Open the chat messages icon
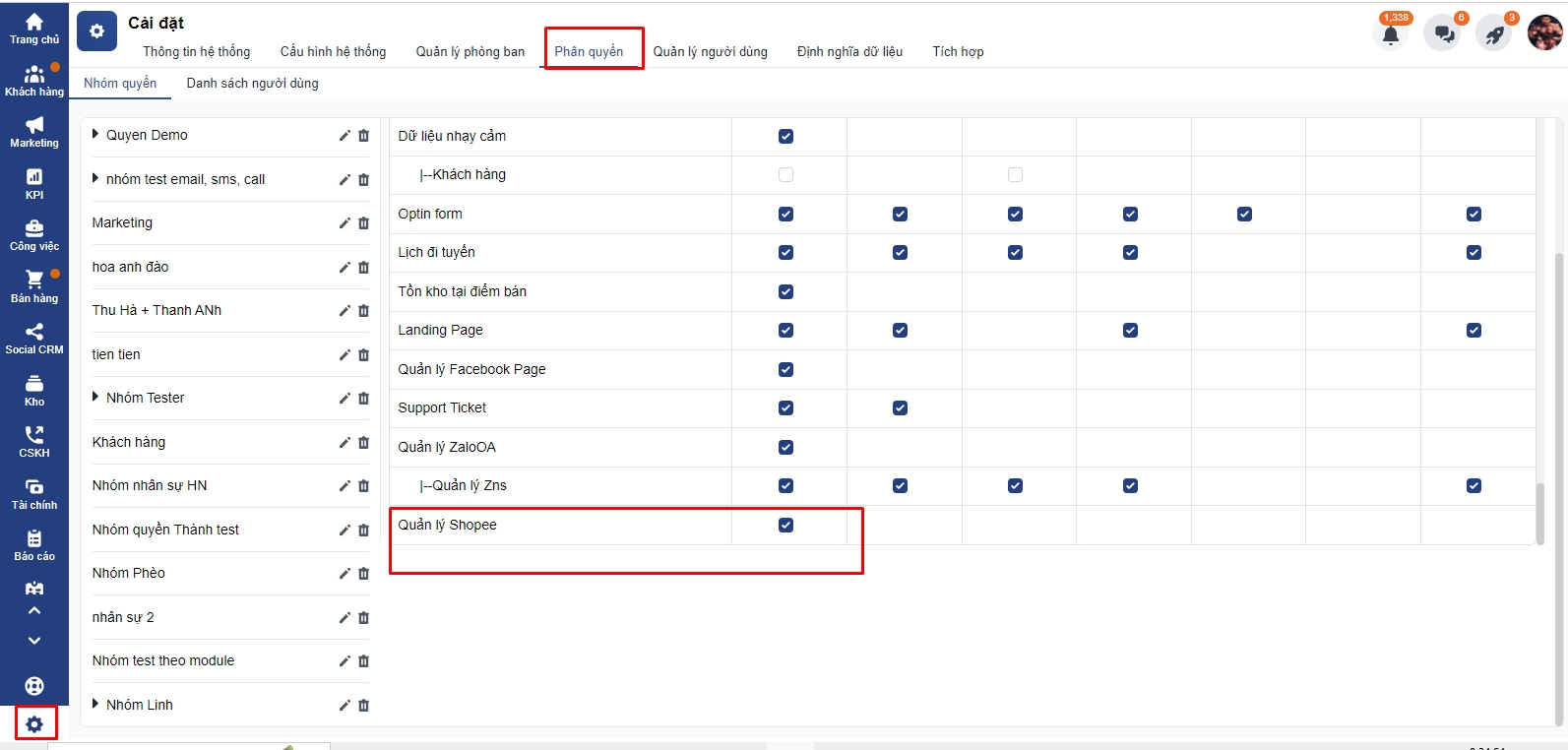Image resolution: width=1568 pixels, height=750 pixels. click(1443, 34)
